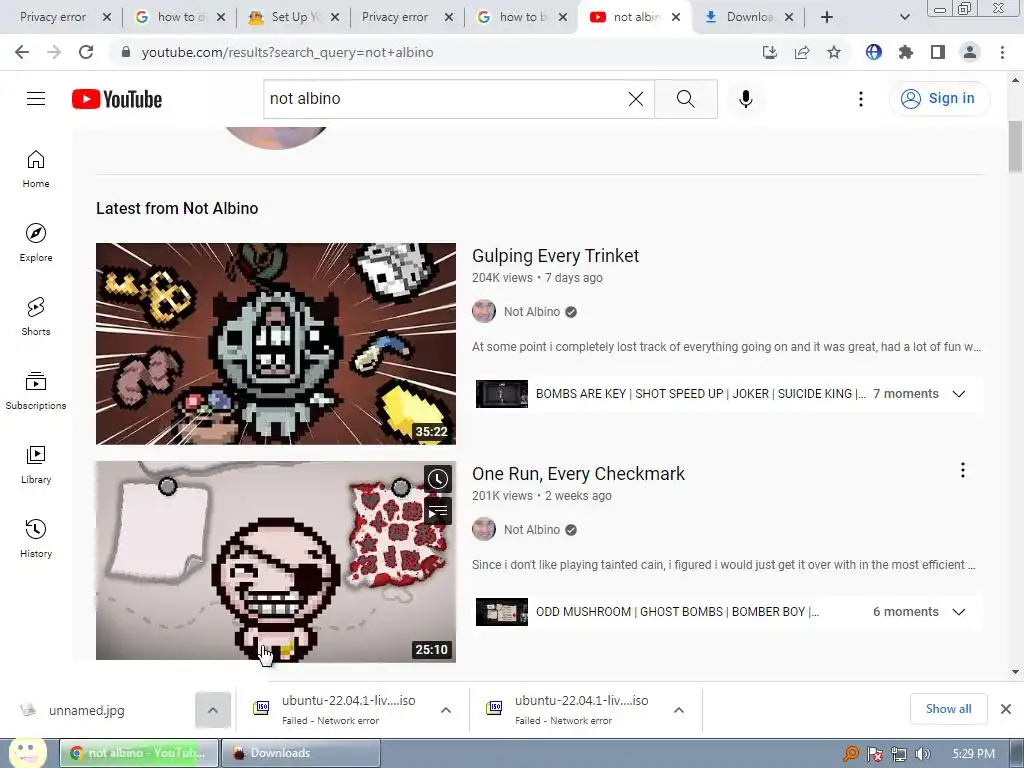Open the ODD MUSHROOM moments thumbnail
The image size is (1024, 768).
pos(502,612)
